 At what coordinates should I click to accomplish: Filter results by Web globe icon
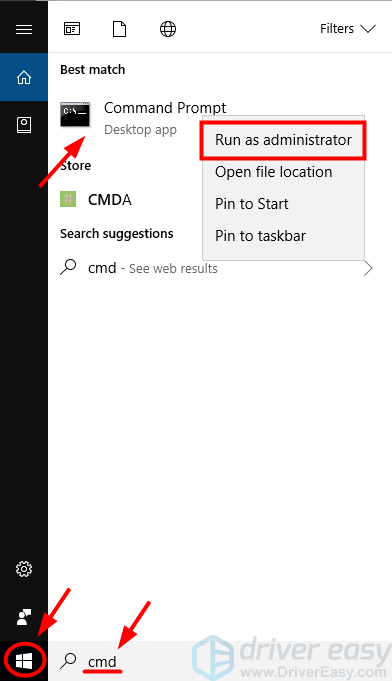pyautogui.click(x=168, y=29)
